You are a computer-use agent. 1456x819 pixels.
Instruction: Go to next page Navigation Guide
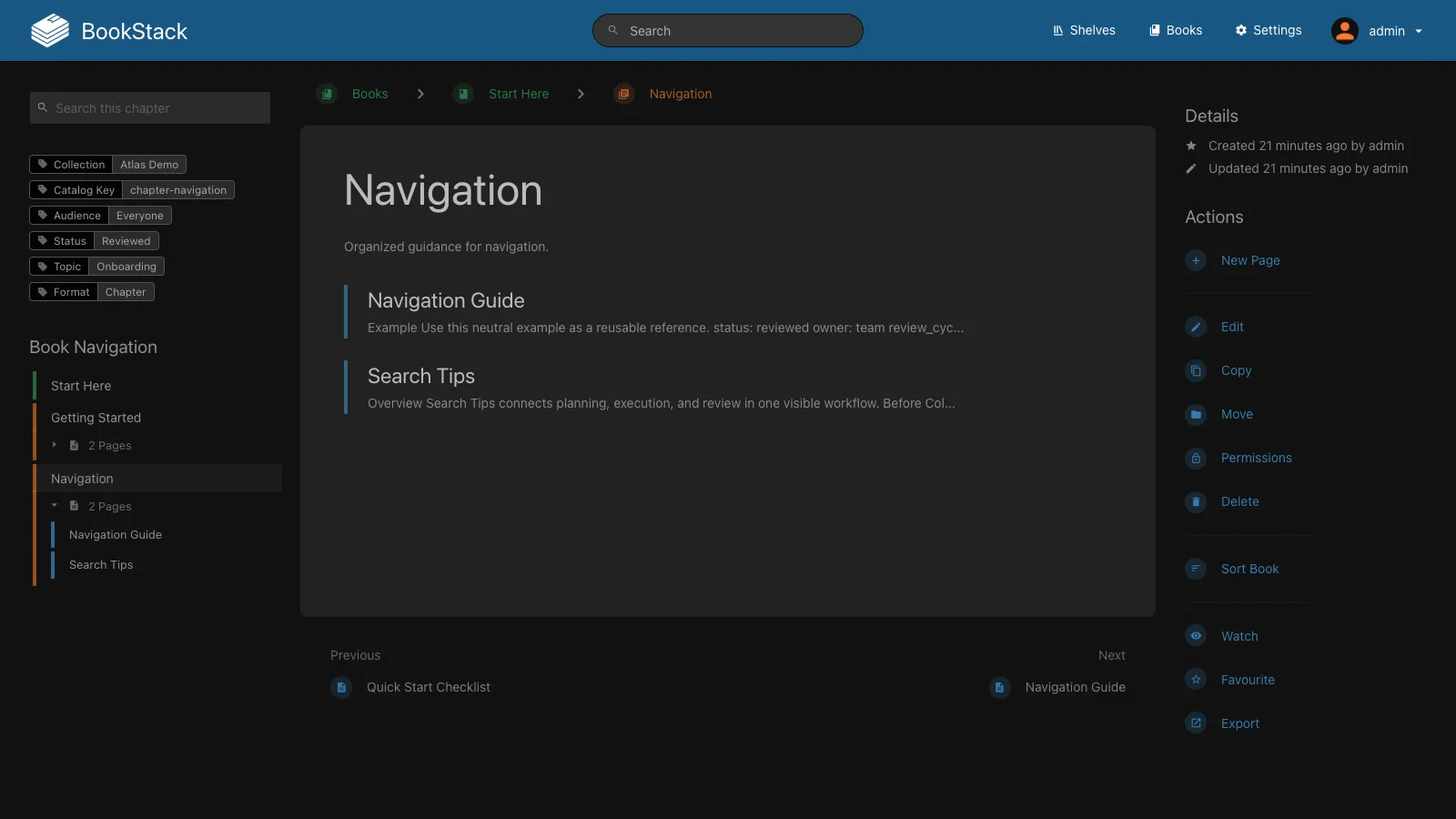(x=1057, y=687)
